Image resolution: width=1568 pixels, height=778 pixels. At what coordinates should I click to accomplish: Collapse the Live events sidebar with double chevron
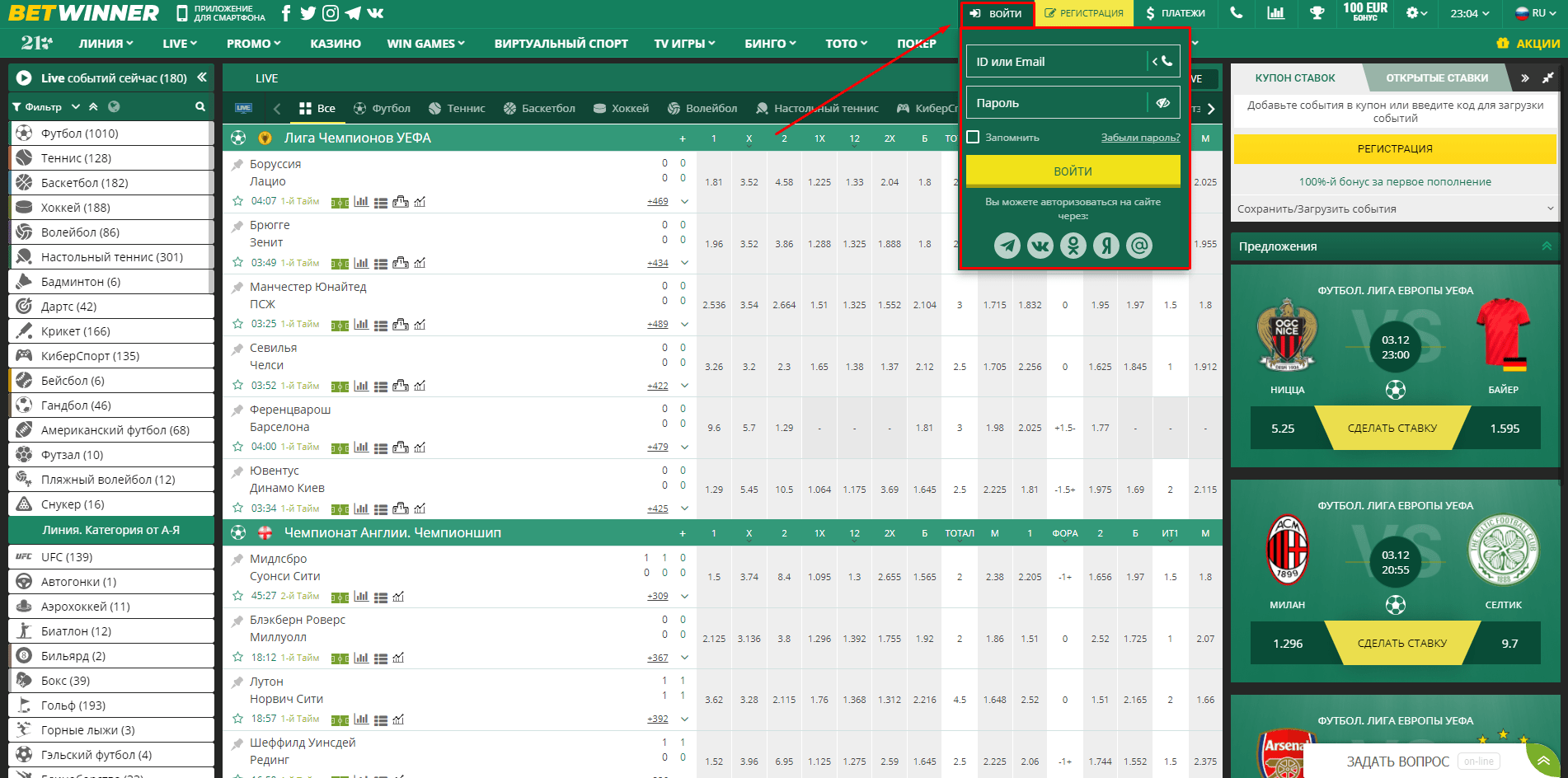[202, 77]
